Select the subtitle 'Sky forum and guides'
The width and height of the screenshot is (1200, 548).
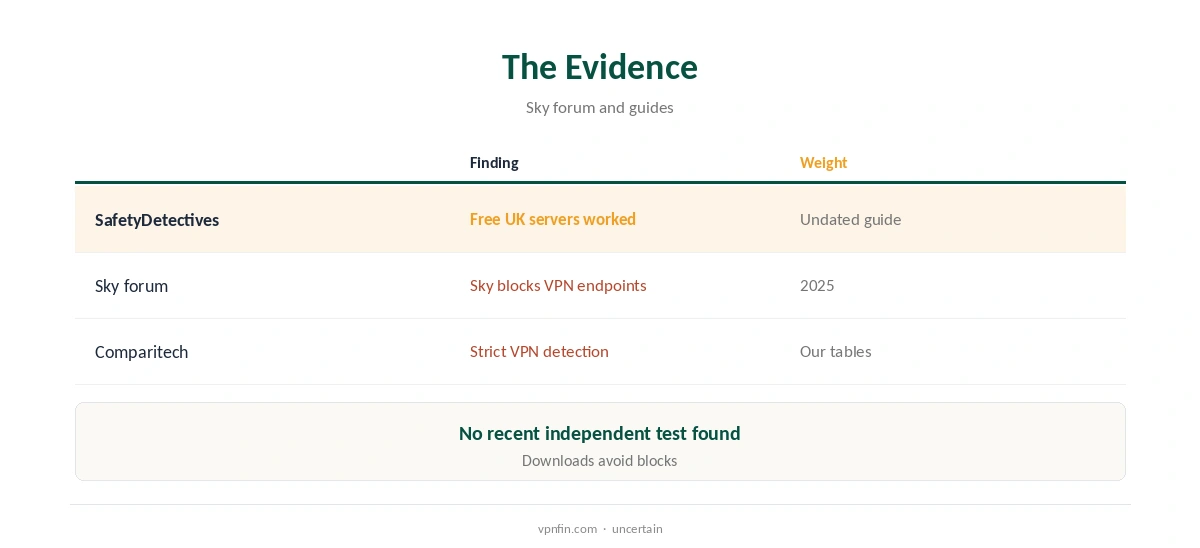click(600, 107)
